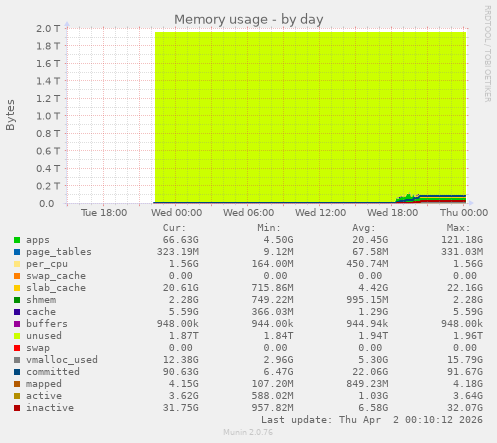The image size is (497, 443).
Task: Click the swap red legend swatch
Action: [17, 348]
